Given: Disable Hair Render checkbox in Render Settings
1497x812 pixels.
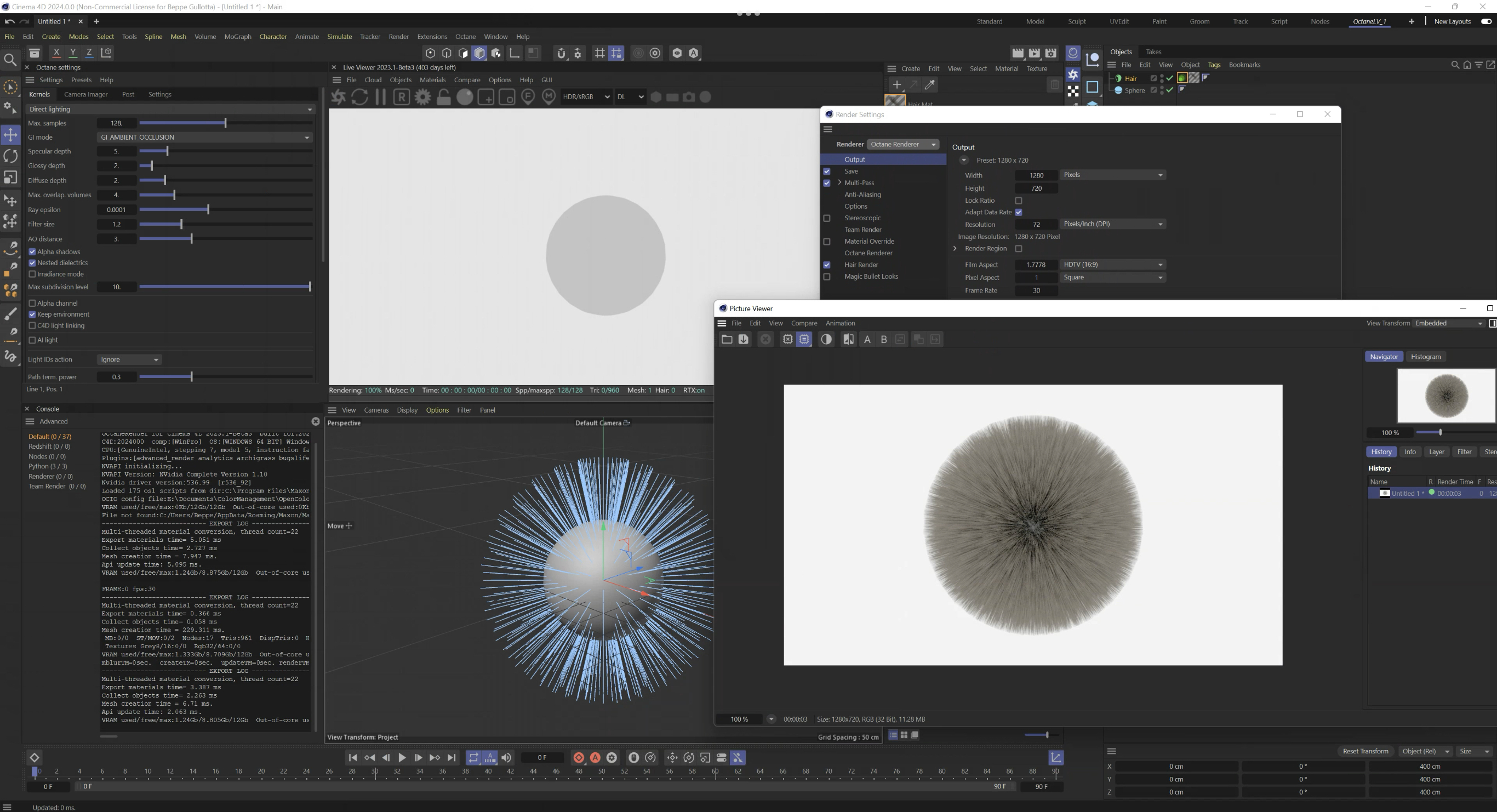Looking at the screenshot, I should (x=827, y=265).
